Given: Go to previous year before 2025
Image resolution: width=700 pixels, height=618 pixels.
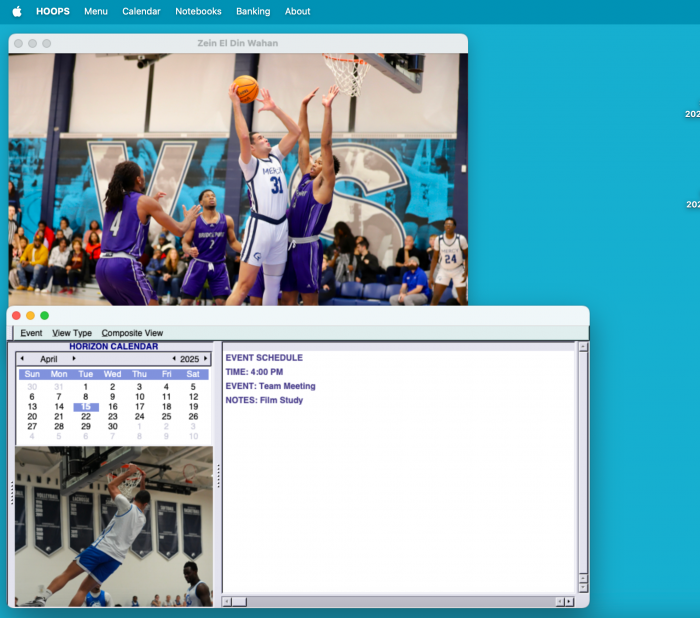Looking at the screenshot, I should (x=173, y=359).
